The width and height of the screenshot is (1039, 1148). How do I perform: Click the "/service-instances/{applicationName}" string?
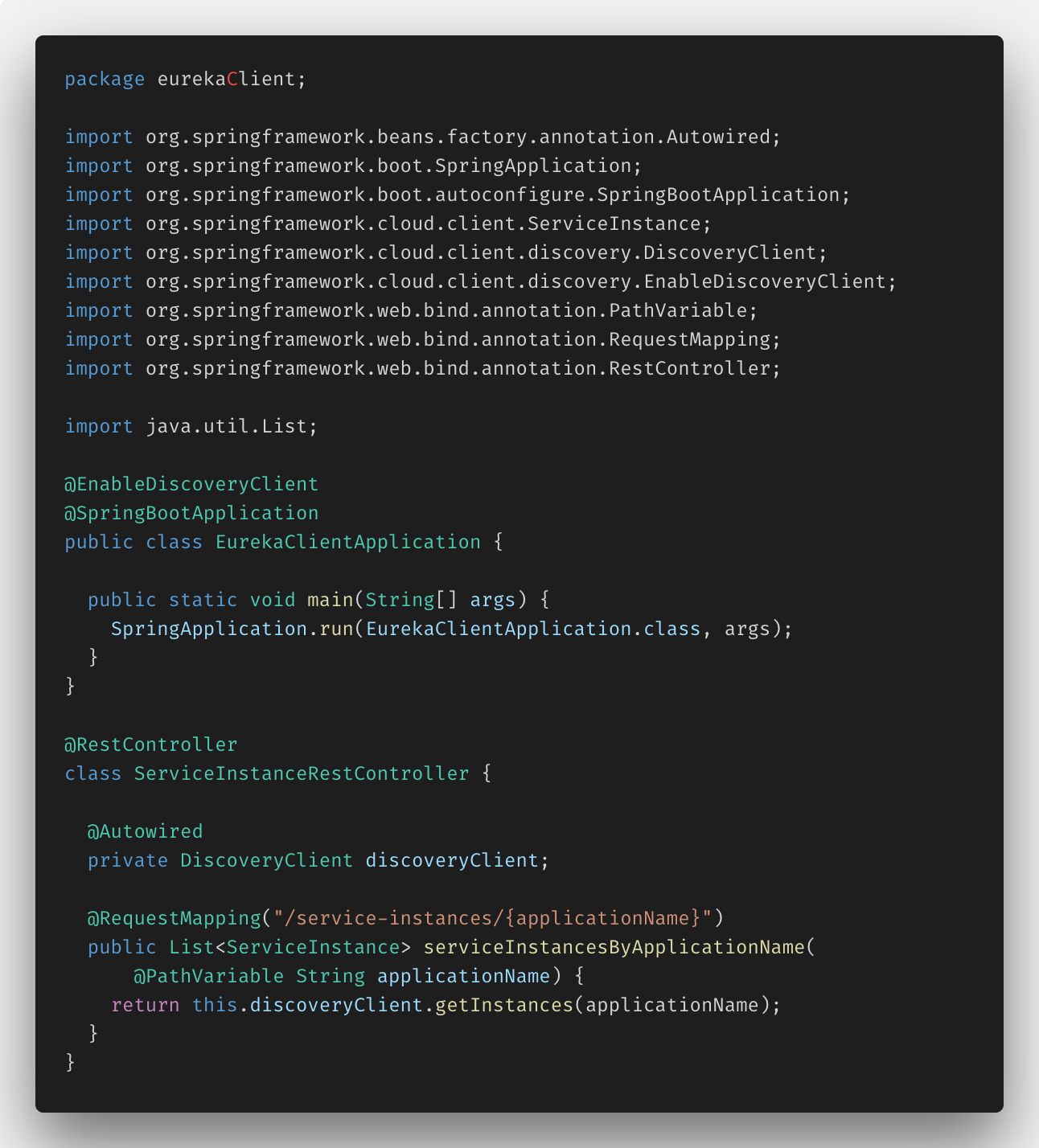[492, 918]
